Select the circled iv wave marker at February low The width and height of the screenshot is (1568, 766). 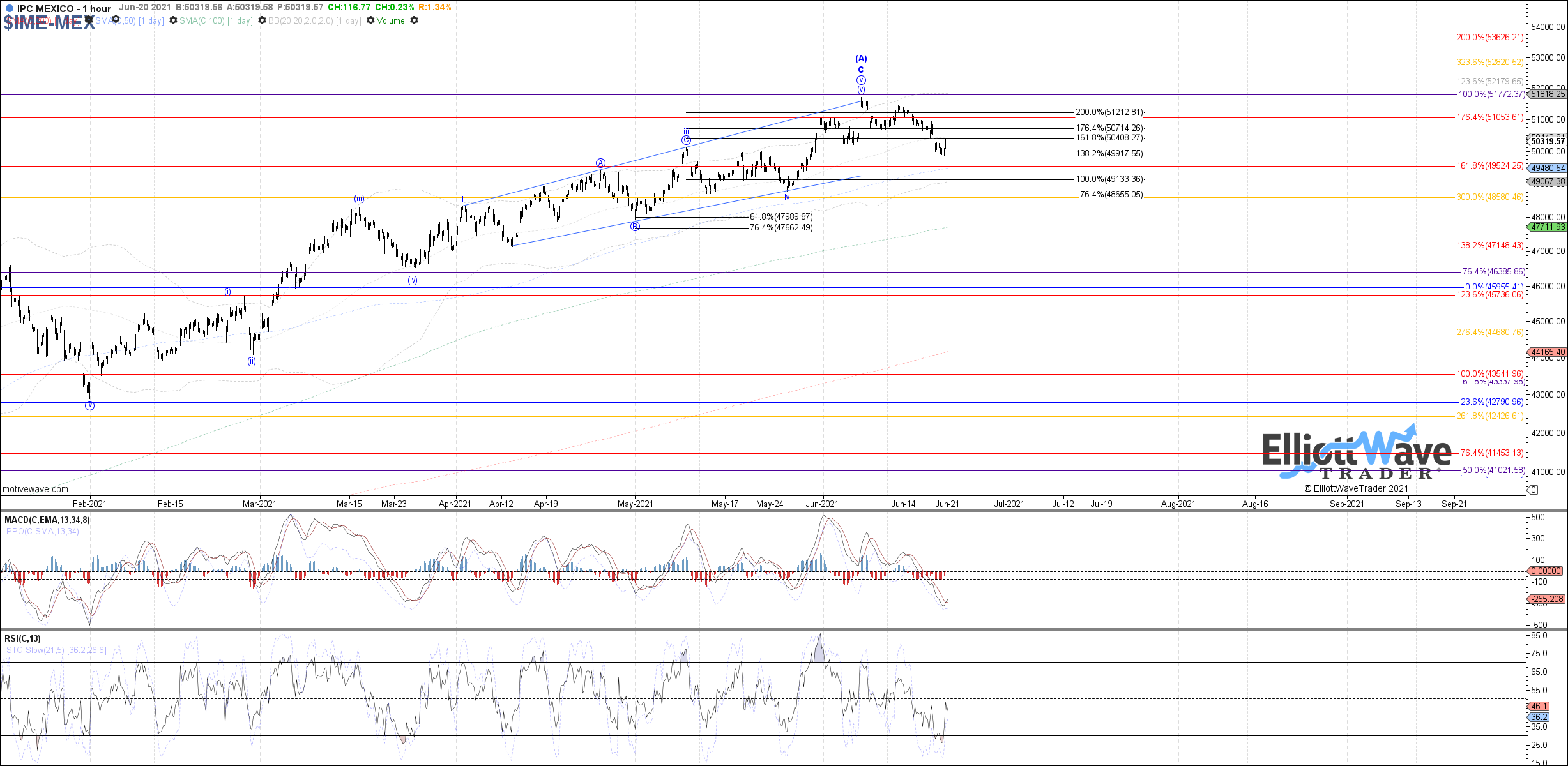tap(89, 405)
